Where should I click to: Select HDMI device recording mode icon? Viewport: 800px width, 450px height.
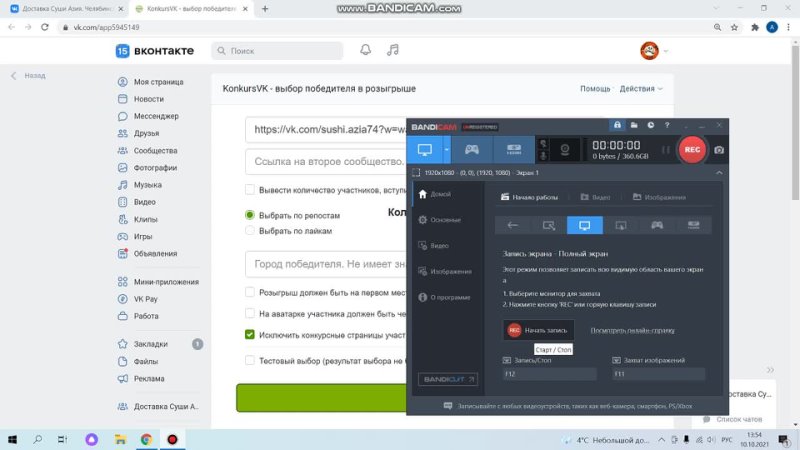point(513,149)
